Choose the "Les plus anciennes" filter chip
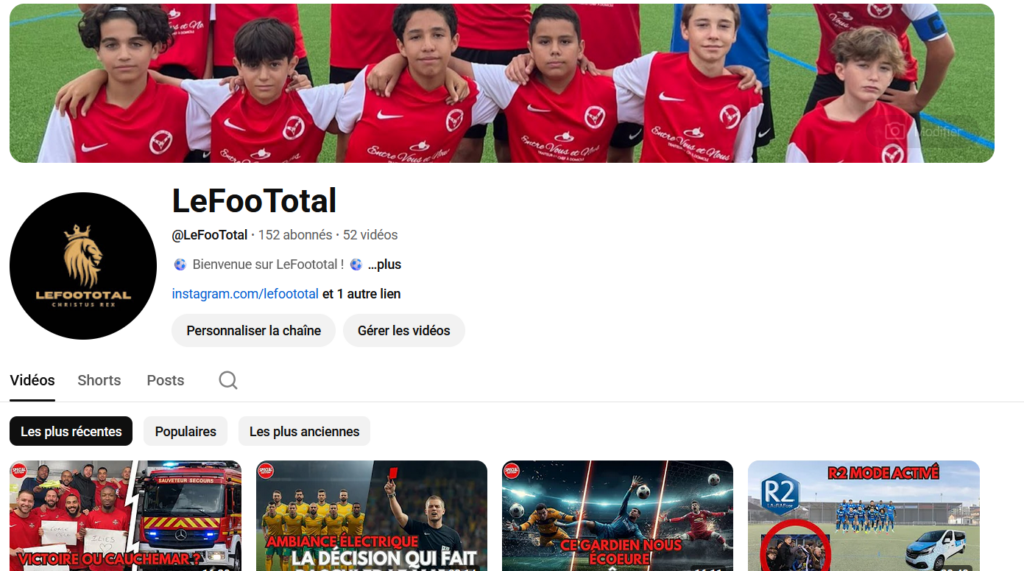The image size is (1024, 571). (x=304, y=431)
